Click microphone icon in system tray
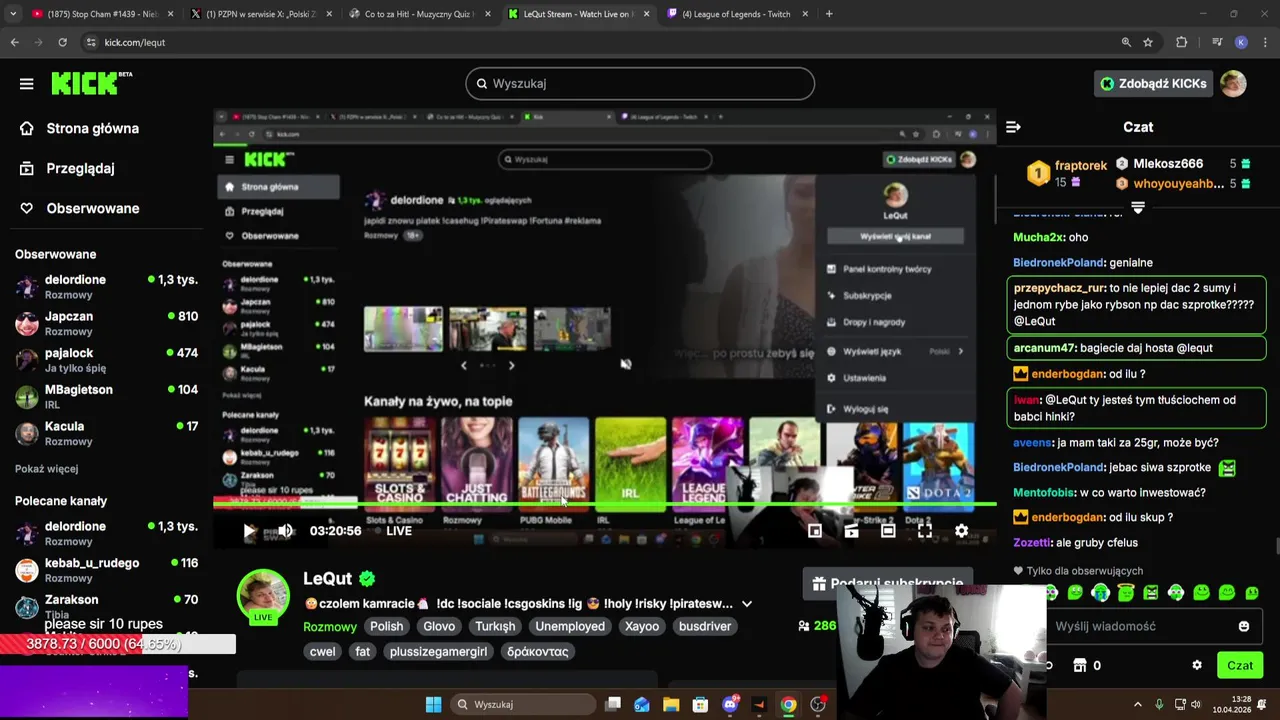Screen dimensions: 1280x720 click(x=1159, y=704)
